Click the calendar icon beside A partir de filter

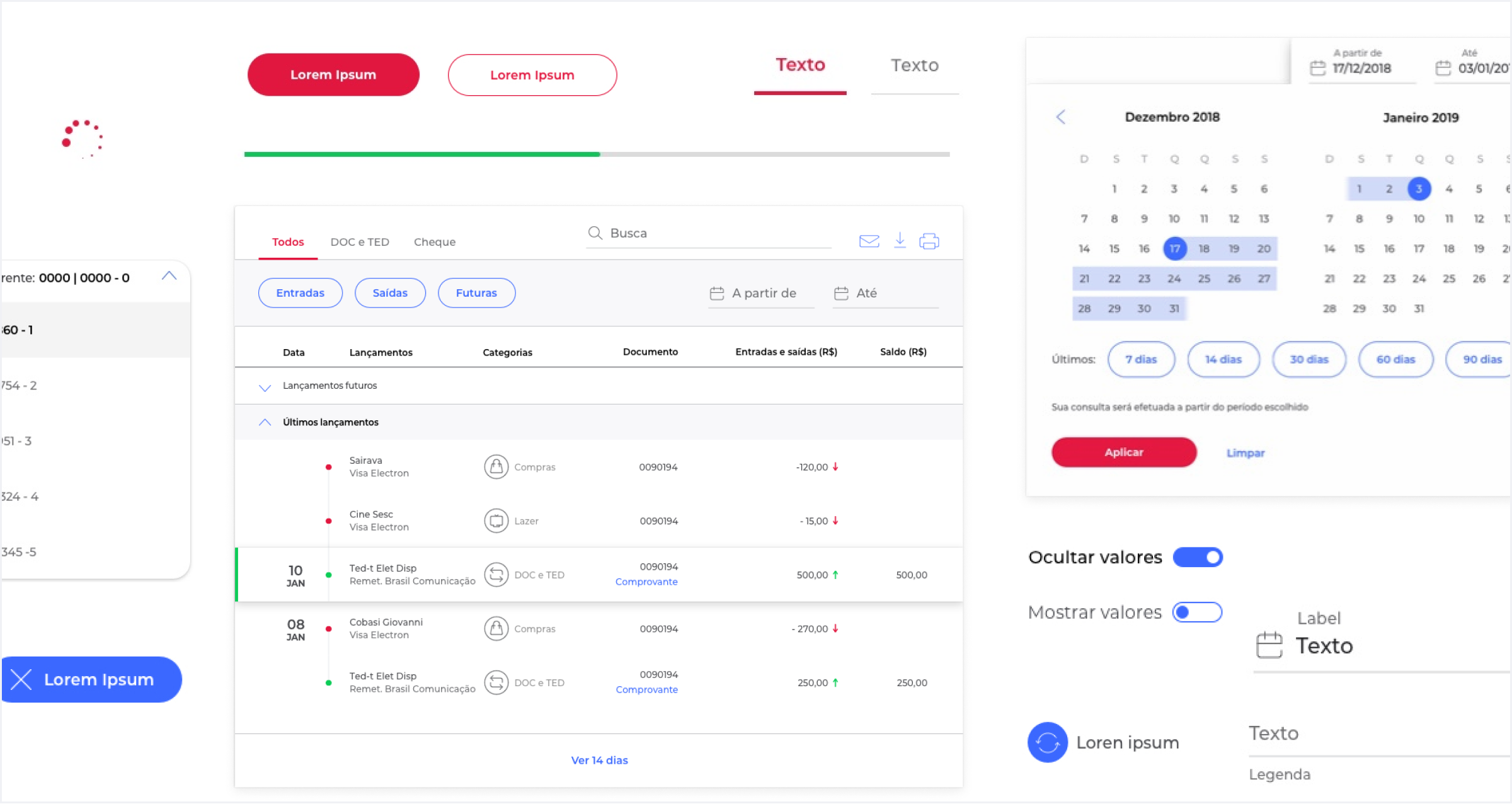pos(717,293)
